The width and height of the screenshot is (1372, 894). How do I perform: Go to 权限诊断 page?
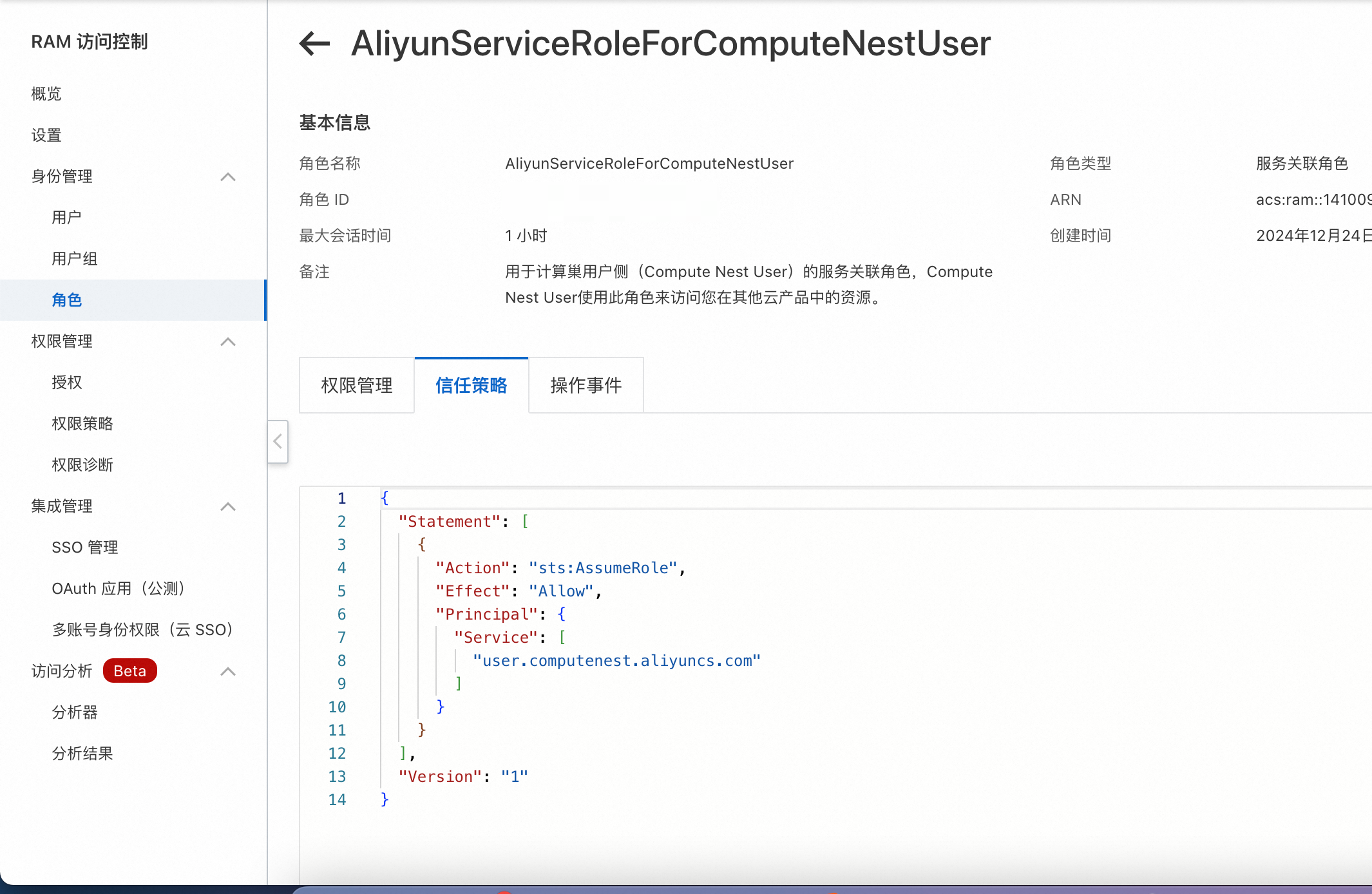click(x=82, y=465)
